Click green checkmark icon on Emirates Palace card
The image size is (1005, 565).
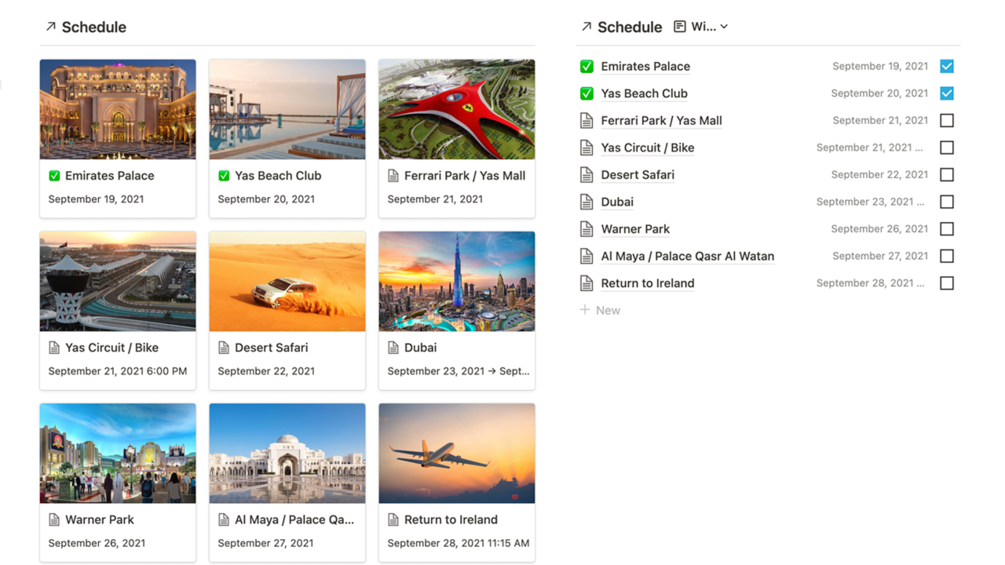(54, 176)
